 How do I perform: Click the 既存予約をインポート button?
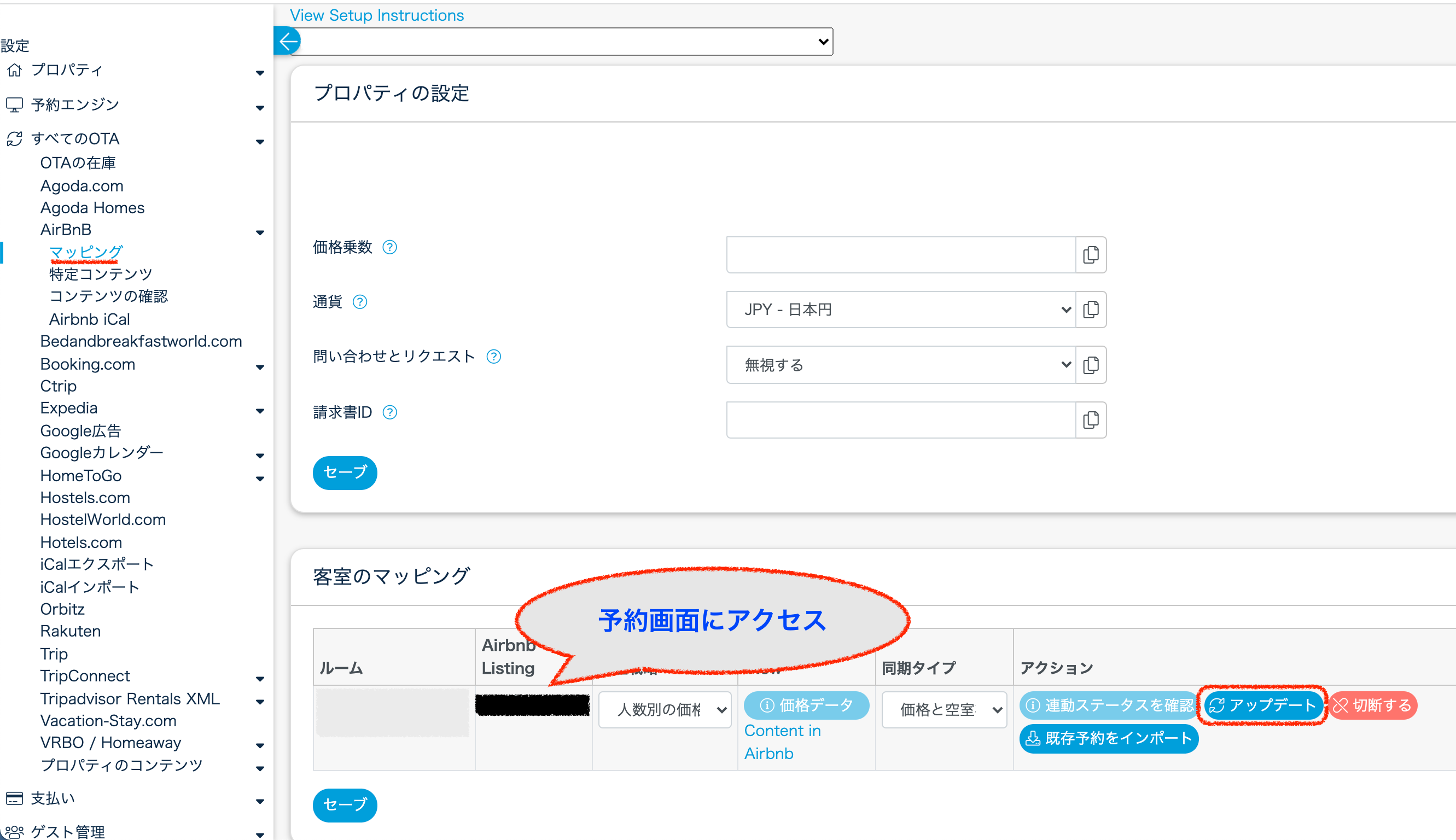click(x=1108, y=738)
